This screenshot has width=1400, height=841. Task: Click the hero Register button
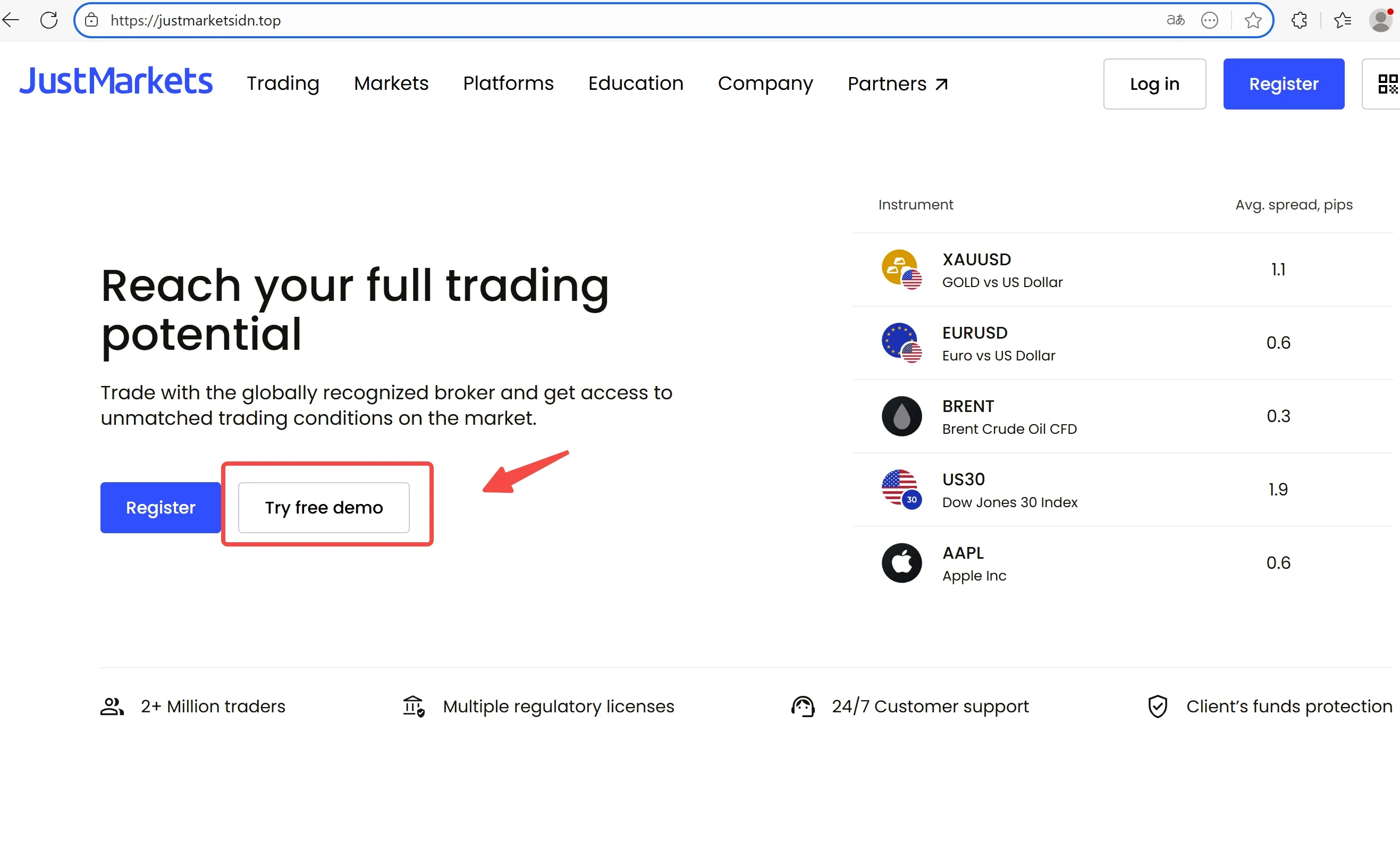coord(161,507)
